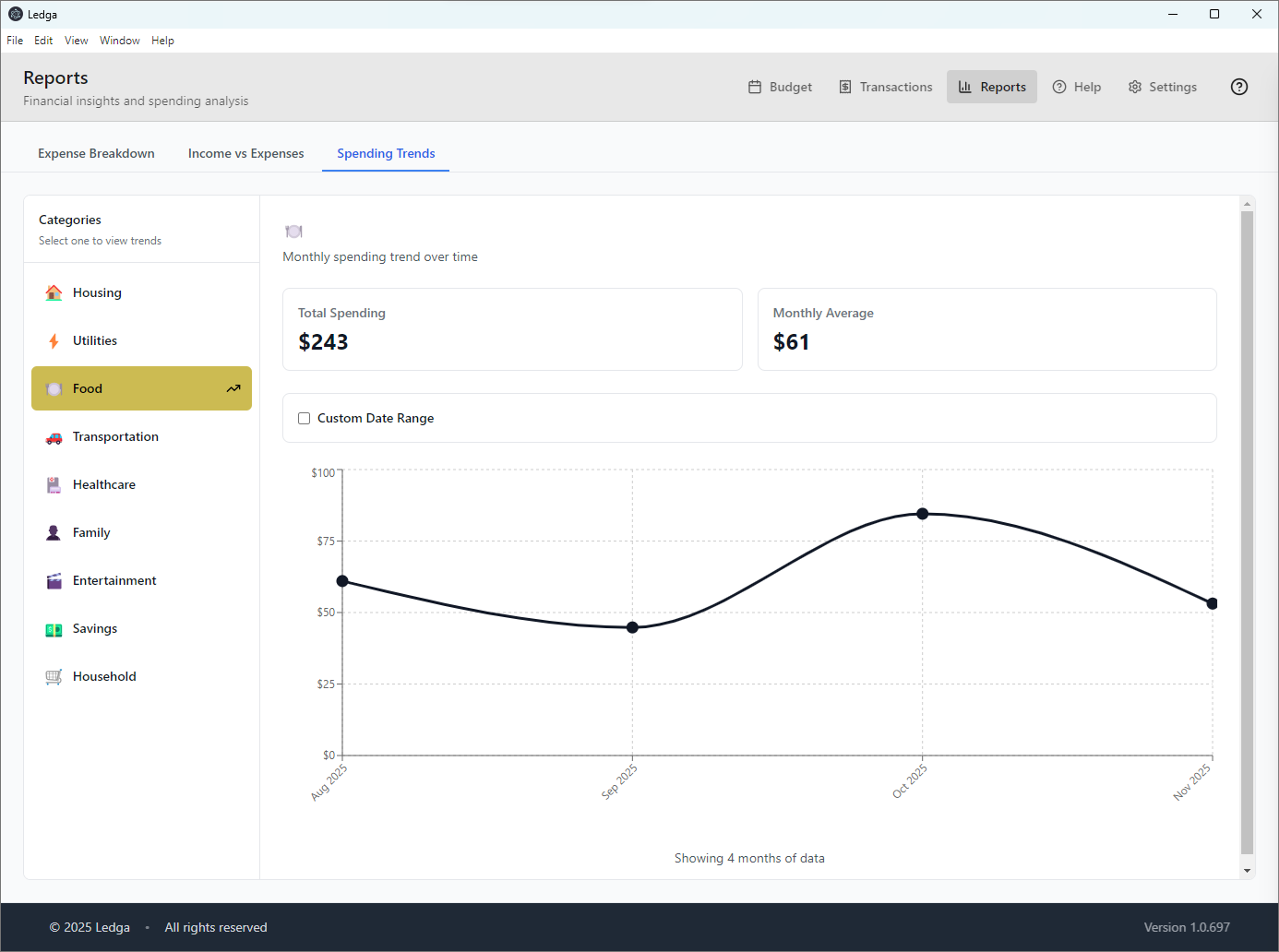Select the Savings bank icon

54,628
